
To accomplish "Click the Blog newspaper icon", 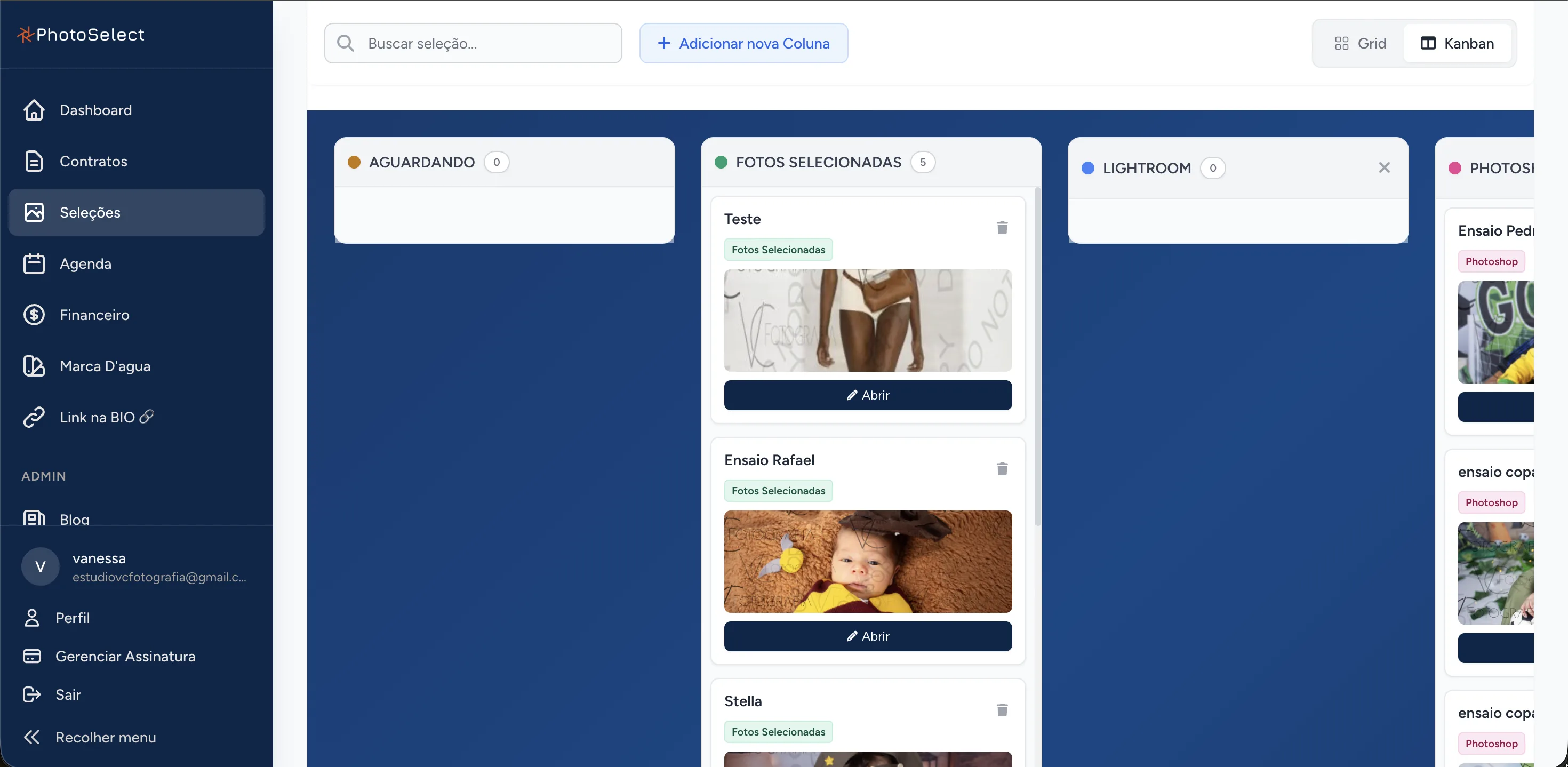I will 34,517.
